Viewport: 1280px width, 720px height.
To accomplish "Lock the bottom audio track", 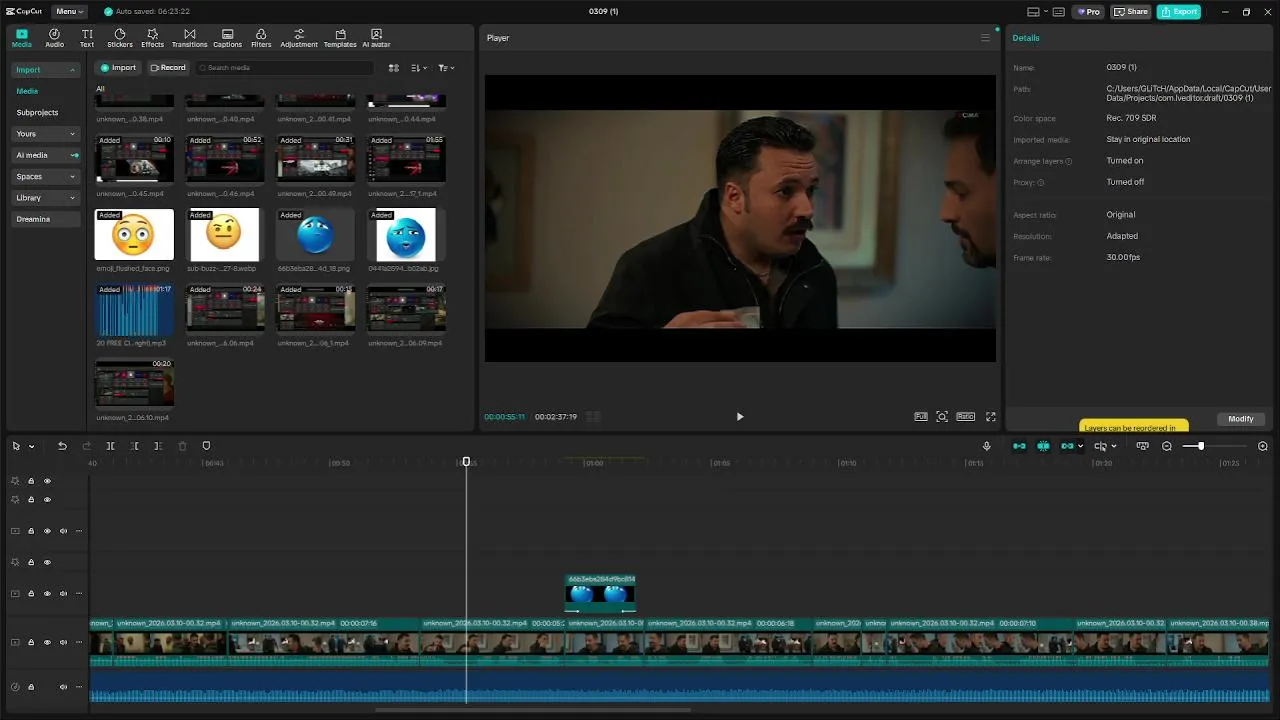I will pyautogui.click(x=31, y=687).
